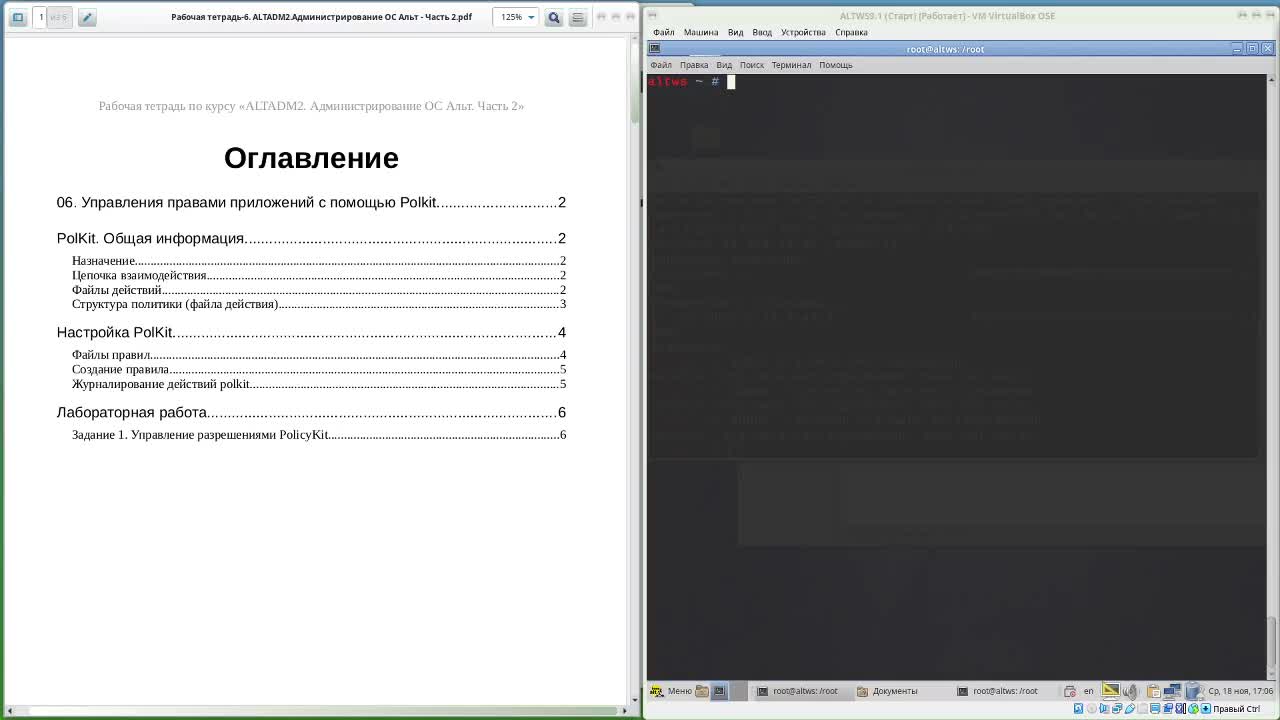Click the update notifier tray icon
The height and width of the screenshot is (720, 1280).
coord(1069,691)
